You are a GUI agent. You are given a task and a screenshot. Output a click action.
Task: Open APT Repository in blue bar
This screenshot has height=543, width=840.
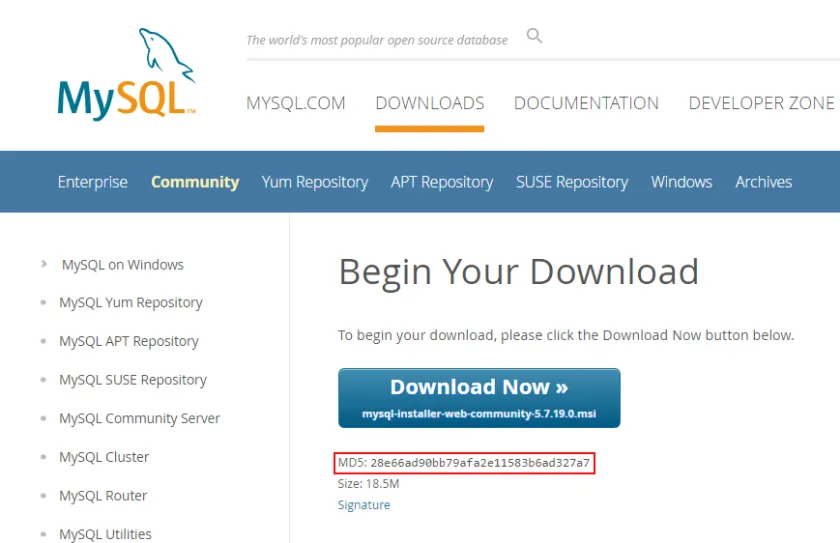pos(442,182)
